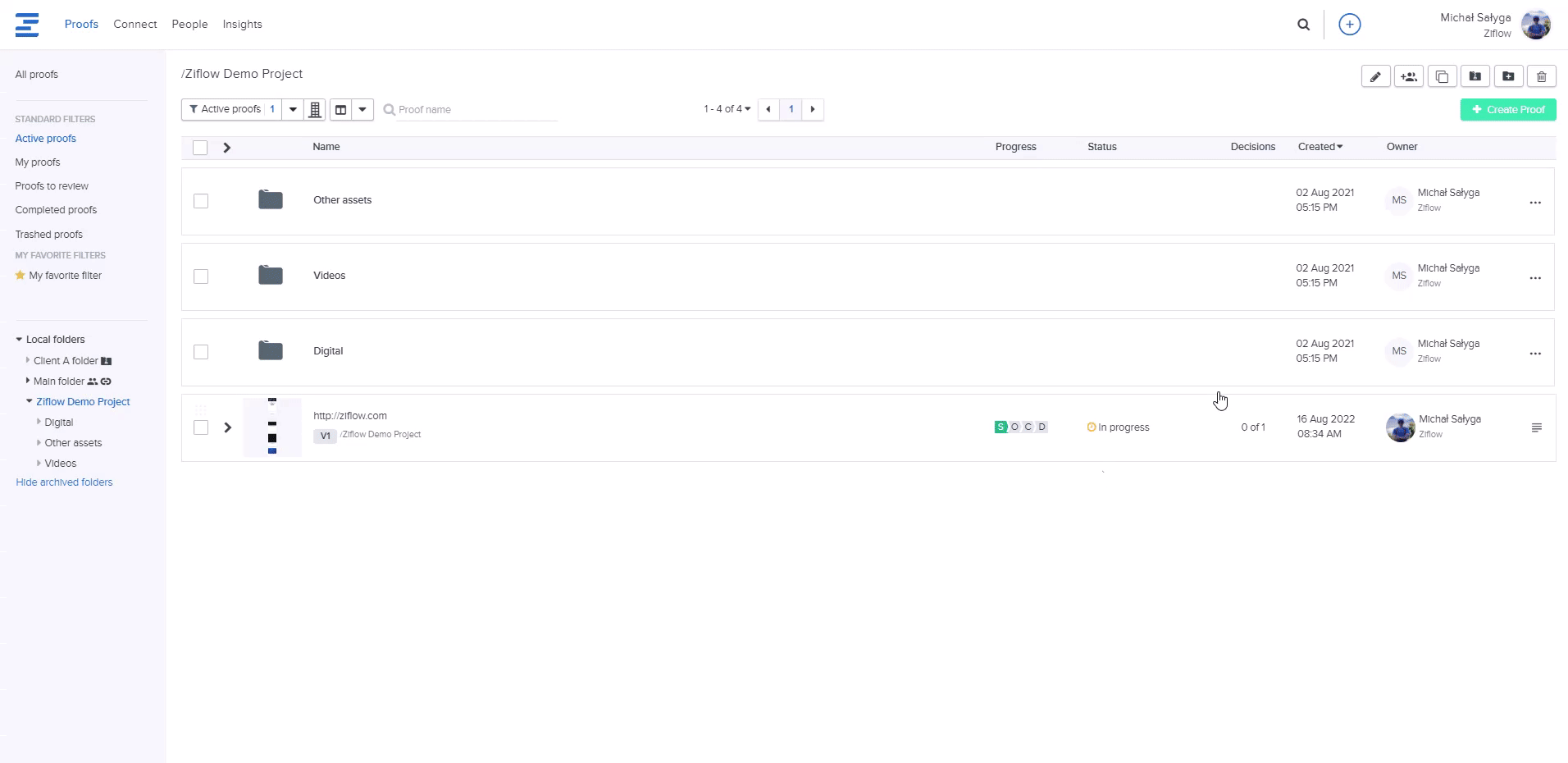
Task: Open the column layout dropdown arrow
Action: click(362, 109)
